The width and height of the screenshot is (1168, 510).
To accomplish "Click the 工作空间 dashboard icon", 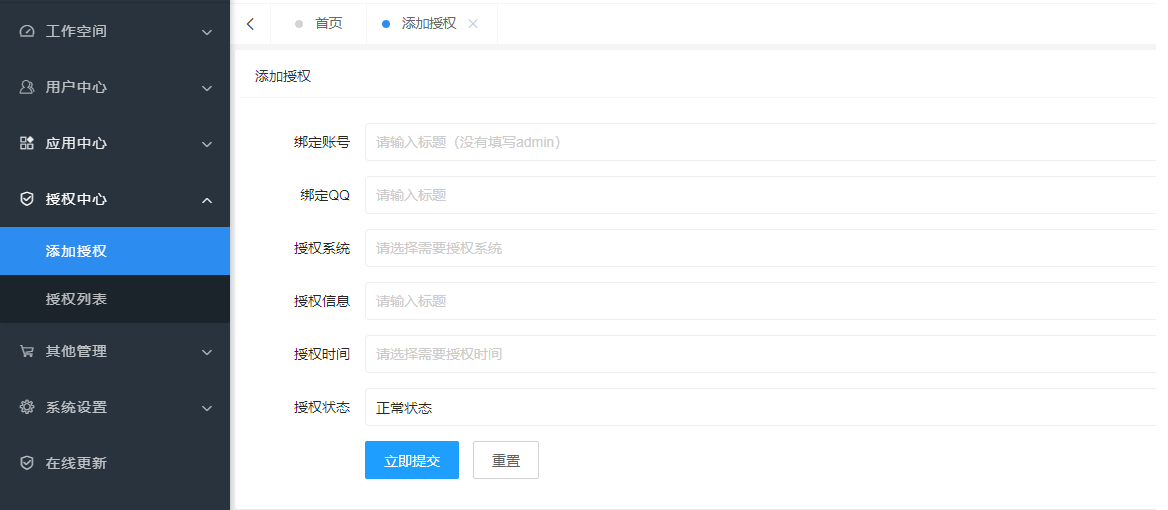I will coord(27,31).
